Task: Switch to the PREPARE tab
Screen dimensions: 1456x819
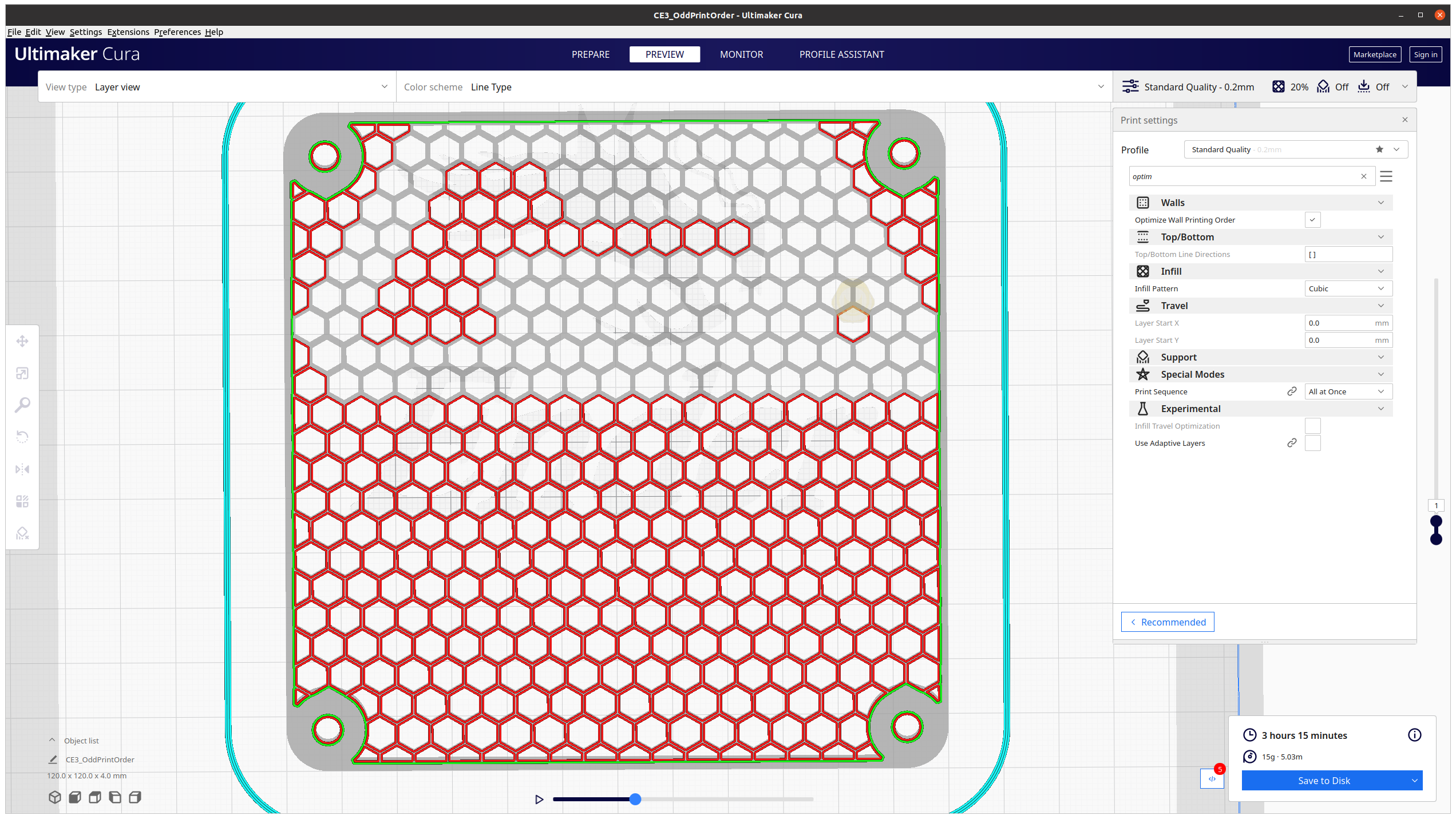Action: 591,54
